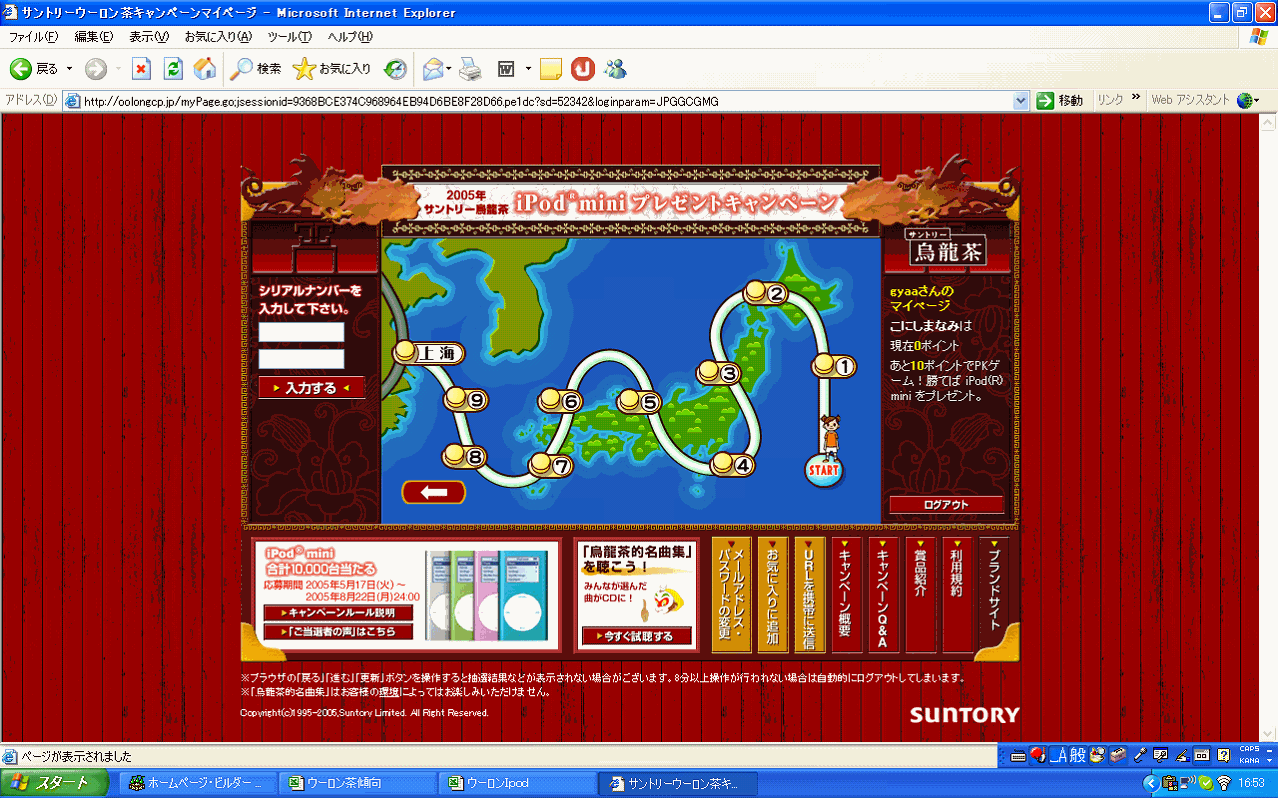
Task: Click the IME toolbox icon
Action: click(1118, 754)
